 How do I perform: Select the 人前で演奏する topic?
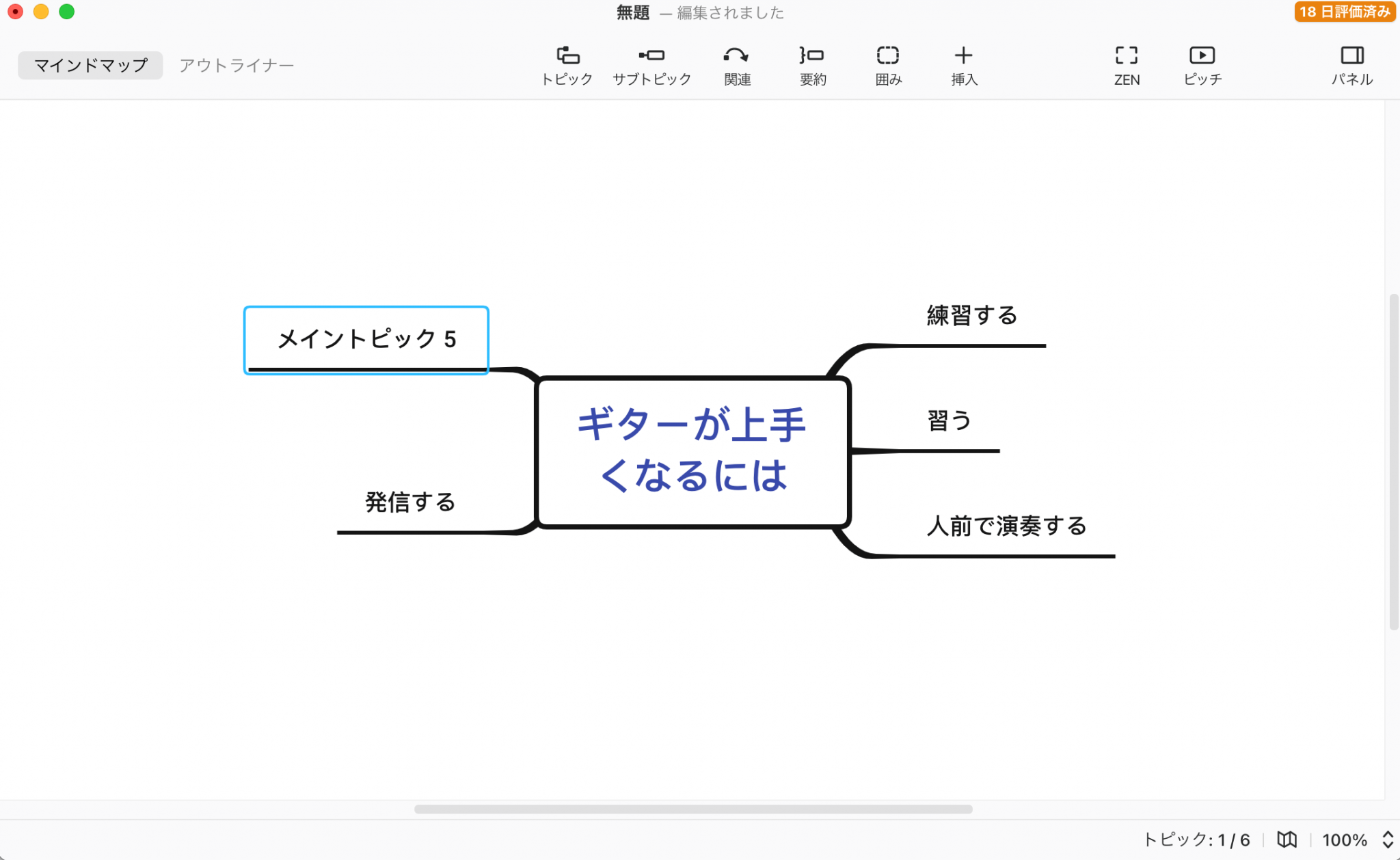(x=1006, y=526)
